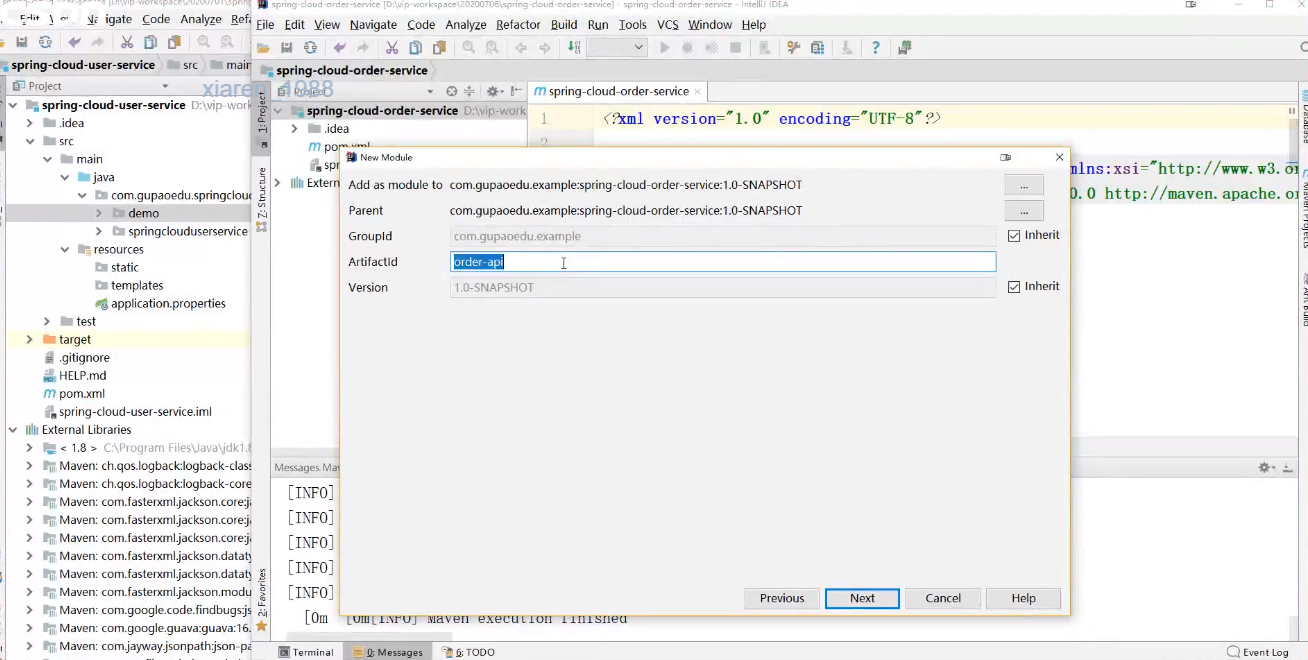Collapse the External Libraries node in user-service
Image resolution: width=1308 pixels, height=660 pixels.
pyautogui.click(x=14, y=429)
